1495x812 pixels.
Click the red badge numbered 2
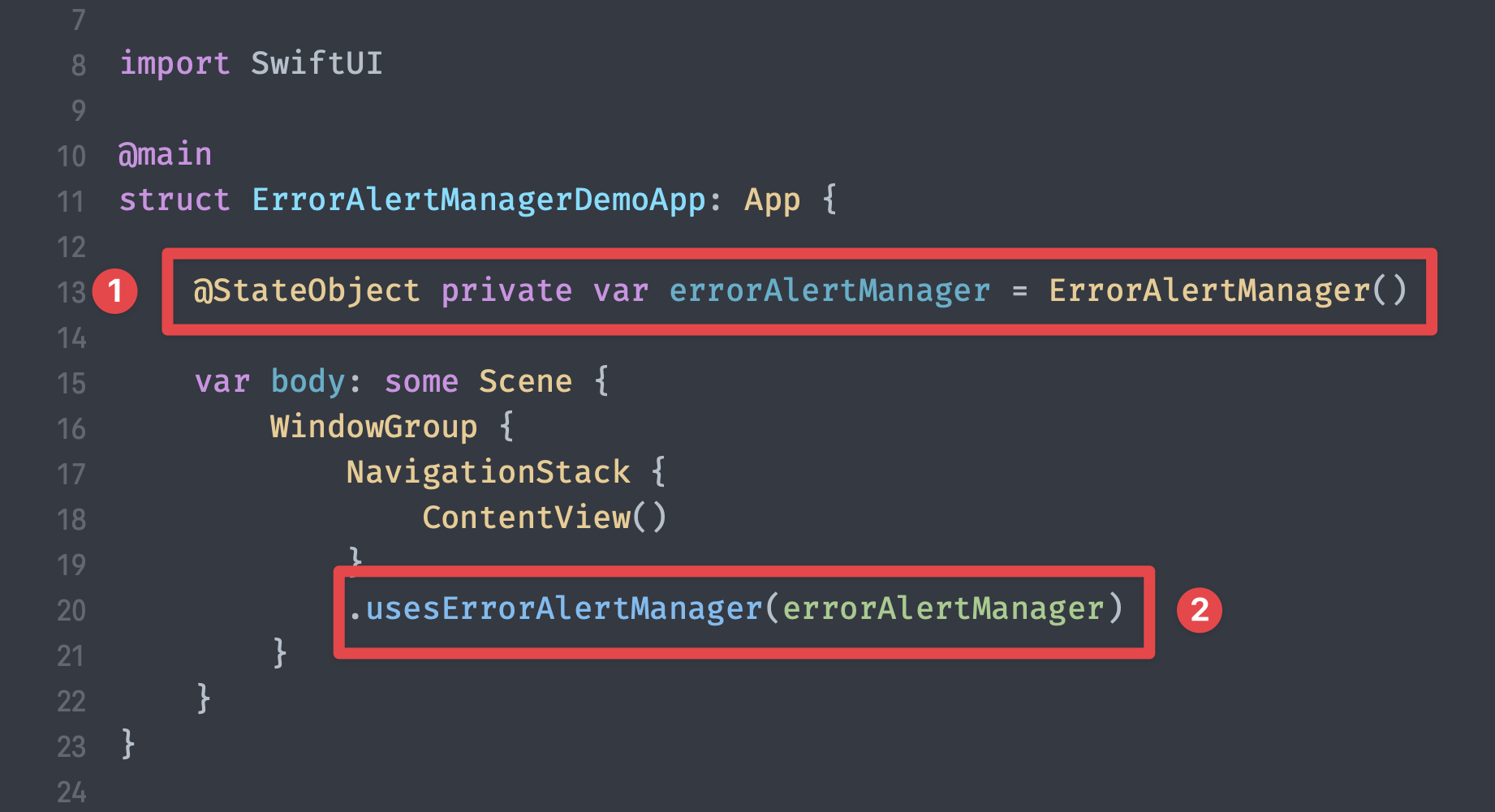[1199, 610]
